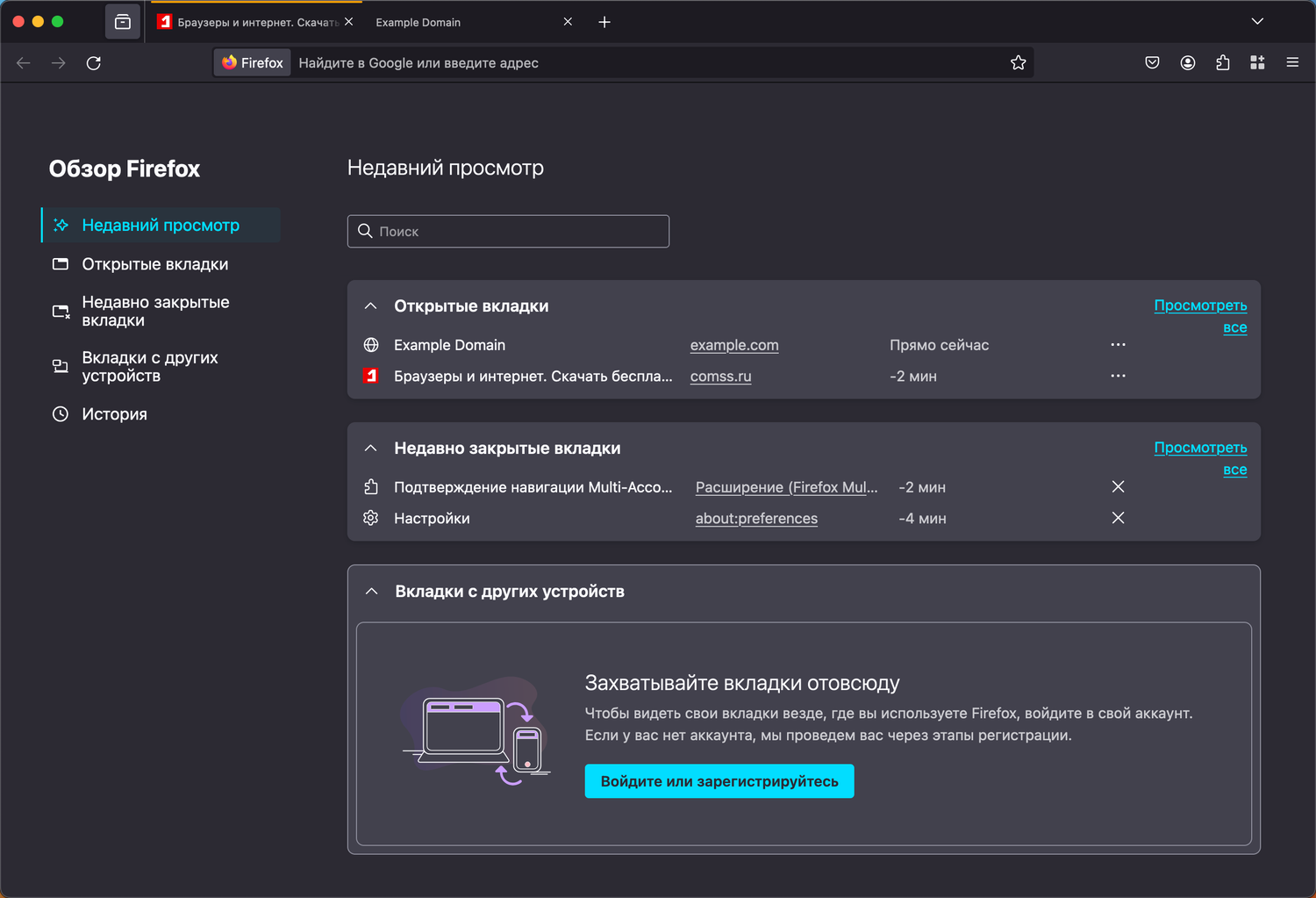The height and width of the screenshot is (898, 1316).
Task: Click the Firefox View icon in tab bar
Action: 123,22
